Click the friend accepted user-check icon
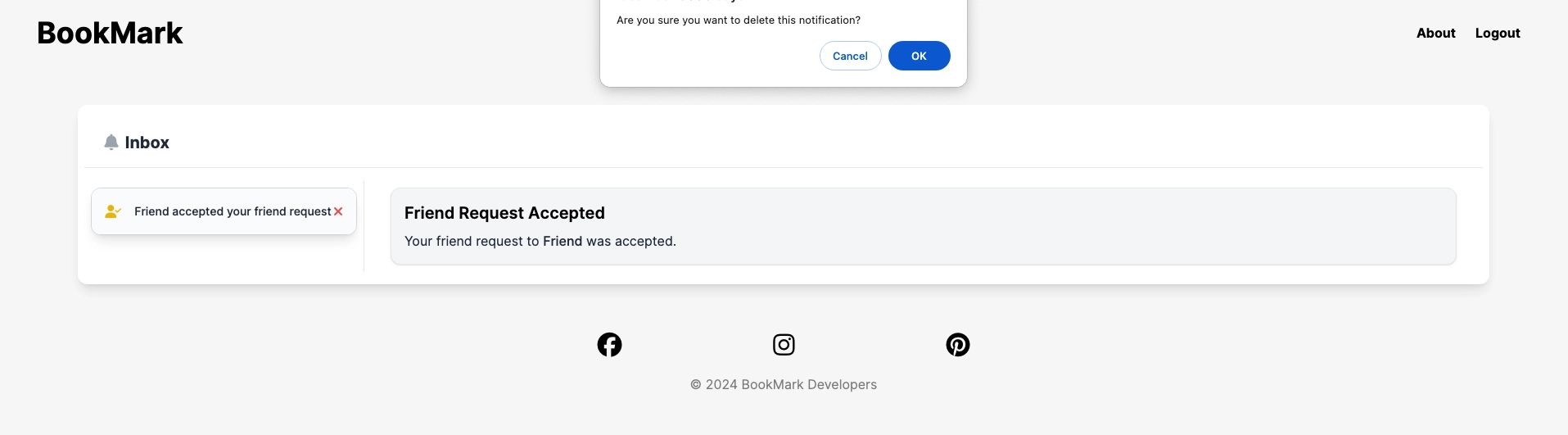1568x435 pixels. [113, 211]
